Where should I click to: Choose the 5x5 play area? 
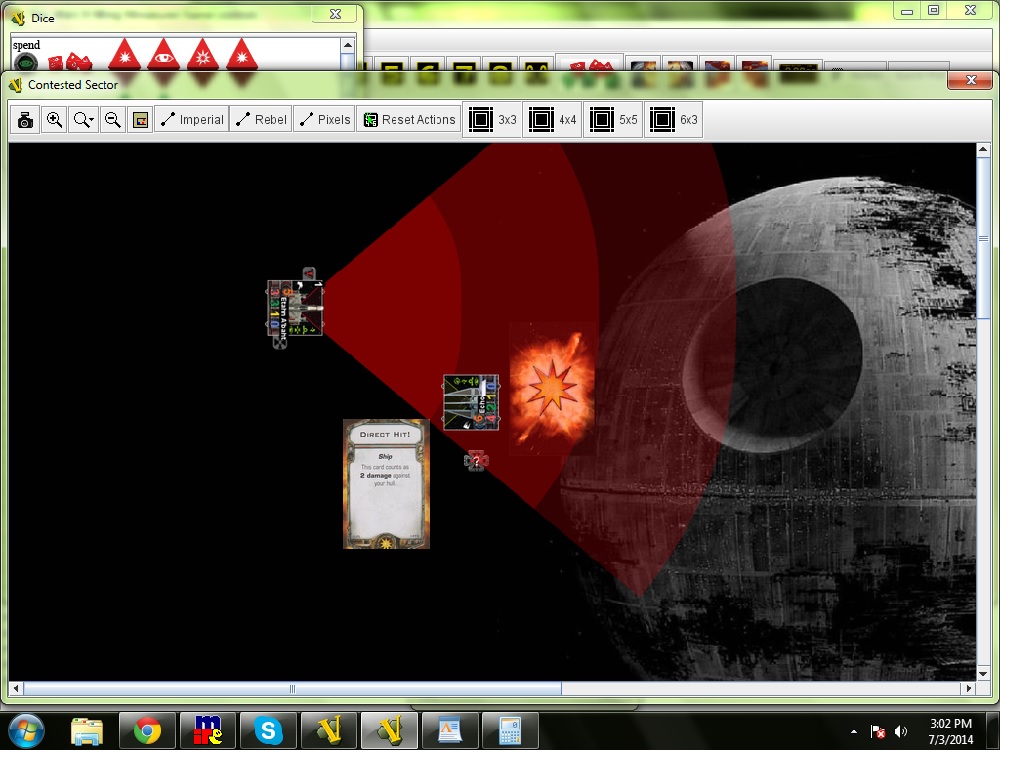613,120
